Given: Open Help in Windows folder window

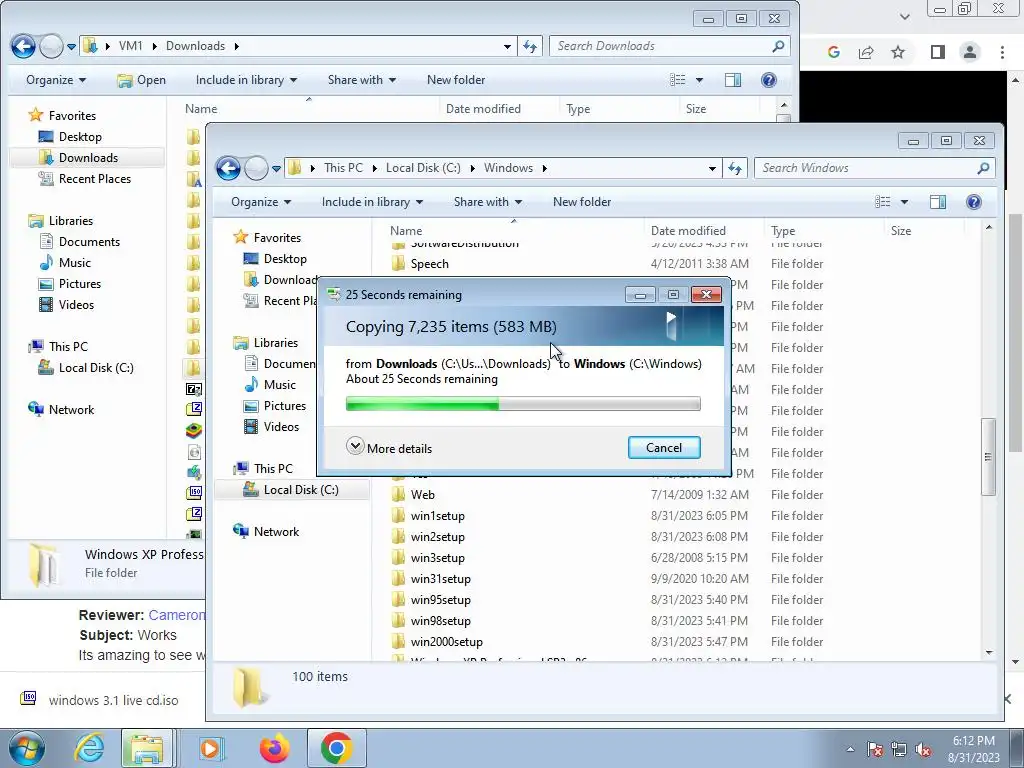Looking at the screenshot, I should click(973, 202).
